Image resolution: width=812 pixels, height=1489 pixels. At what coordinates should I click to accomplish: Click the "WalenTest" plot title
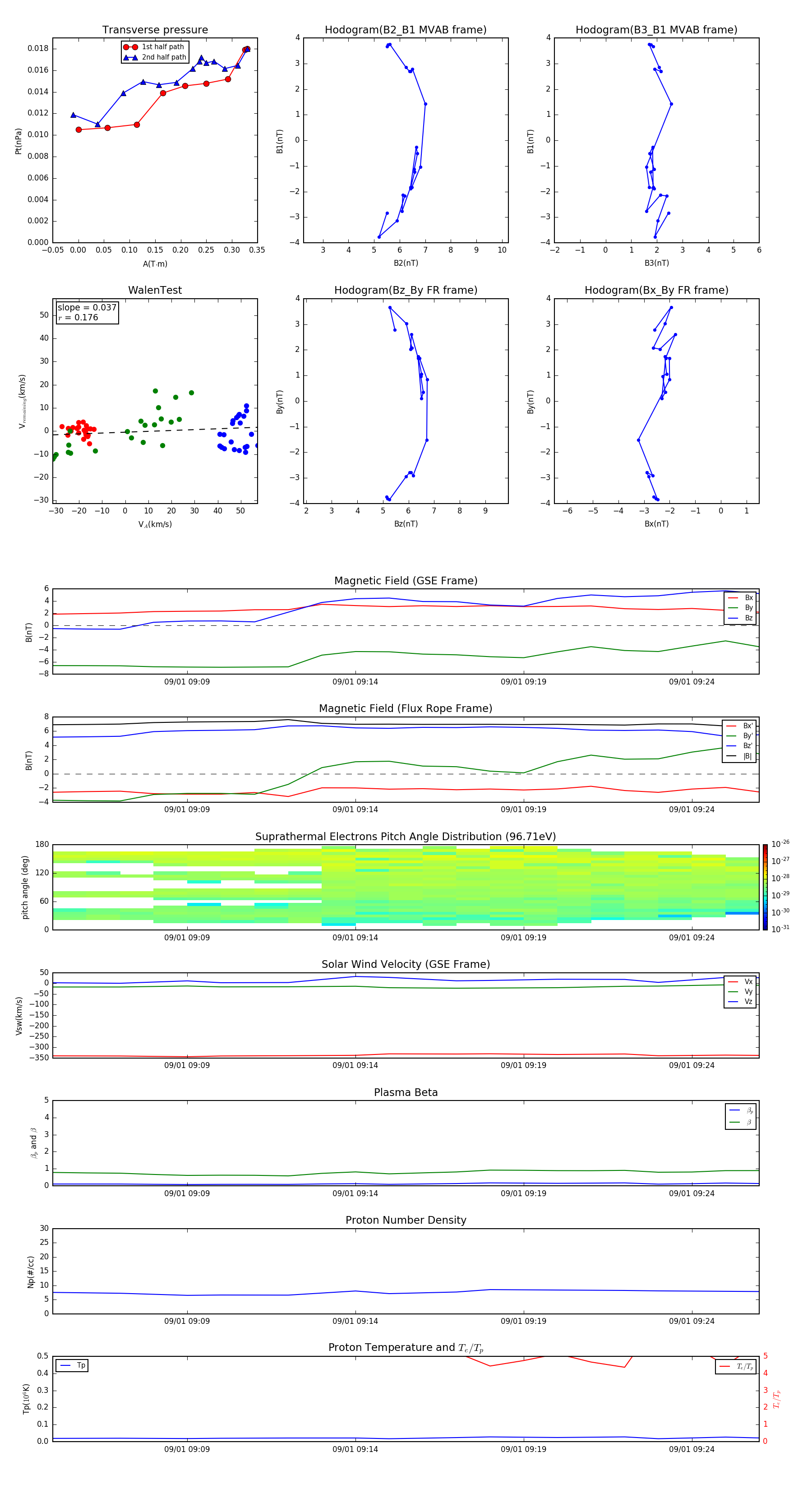[x=155, y=290]
